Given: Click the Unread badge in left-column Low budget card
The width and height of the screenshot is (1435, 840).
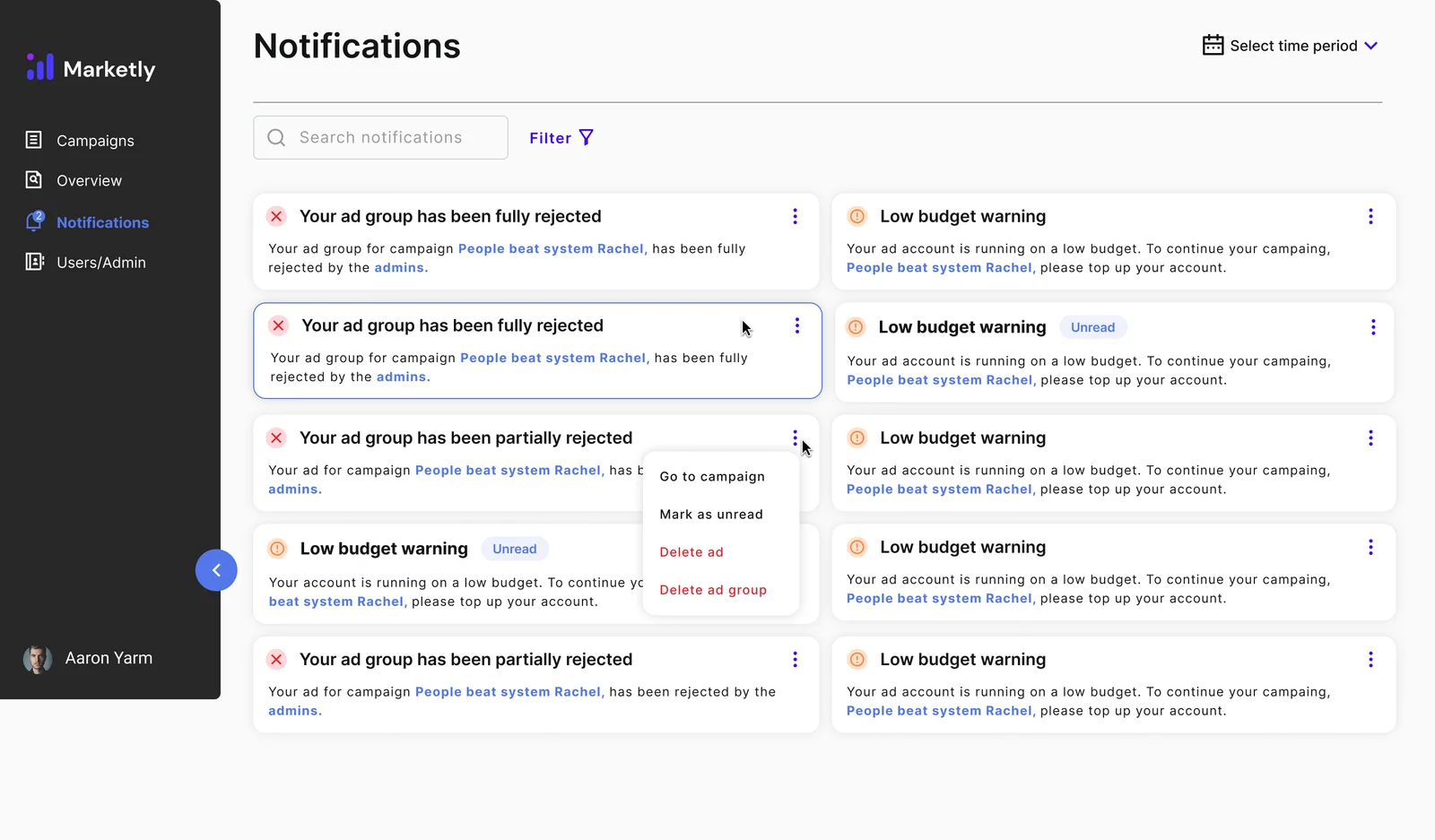Looking at the screenshot, I should (x=515, y=549).
